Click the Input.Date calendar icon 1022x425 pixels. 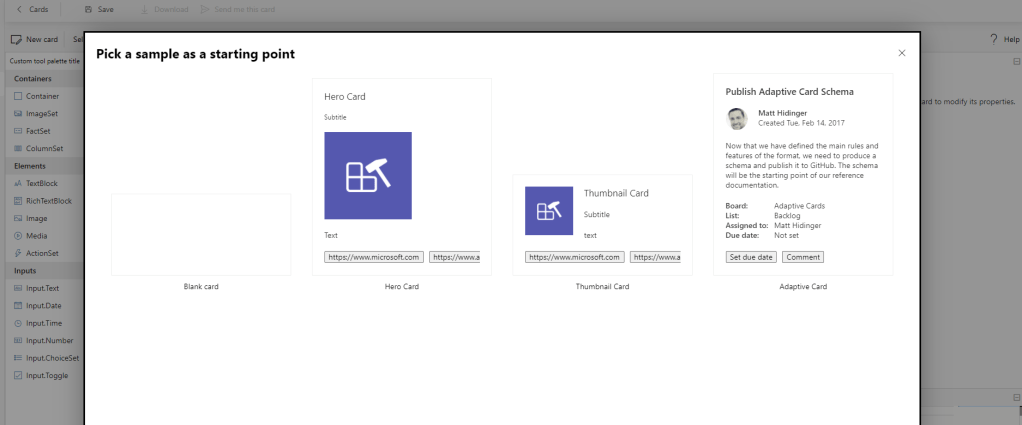point(17,306)
